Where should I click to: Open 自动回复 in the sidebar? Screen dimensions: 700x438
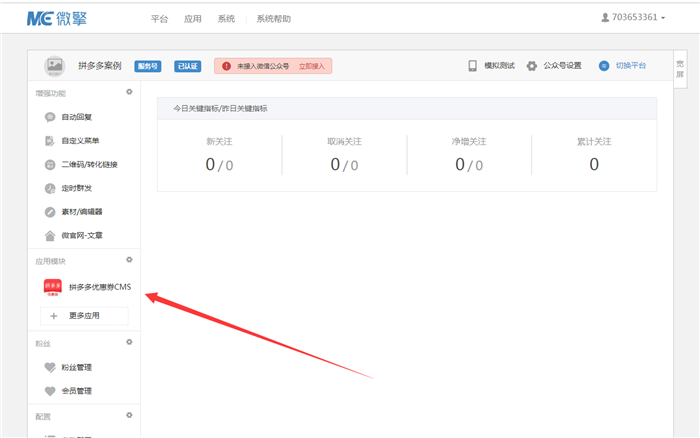point(81,117)
